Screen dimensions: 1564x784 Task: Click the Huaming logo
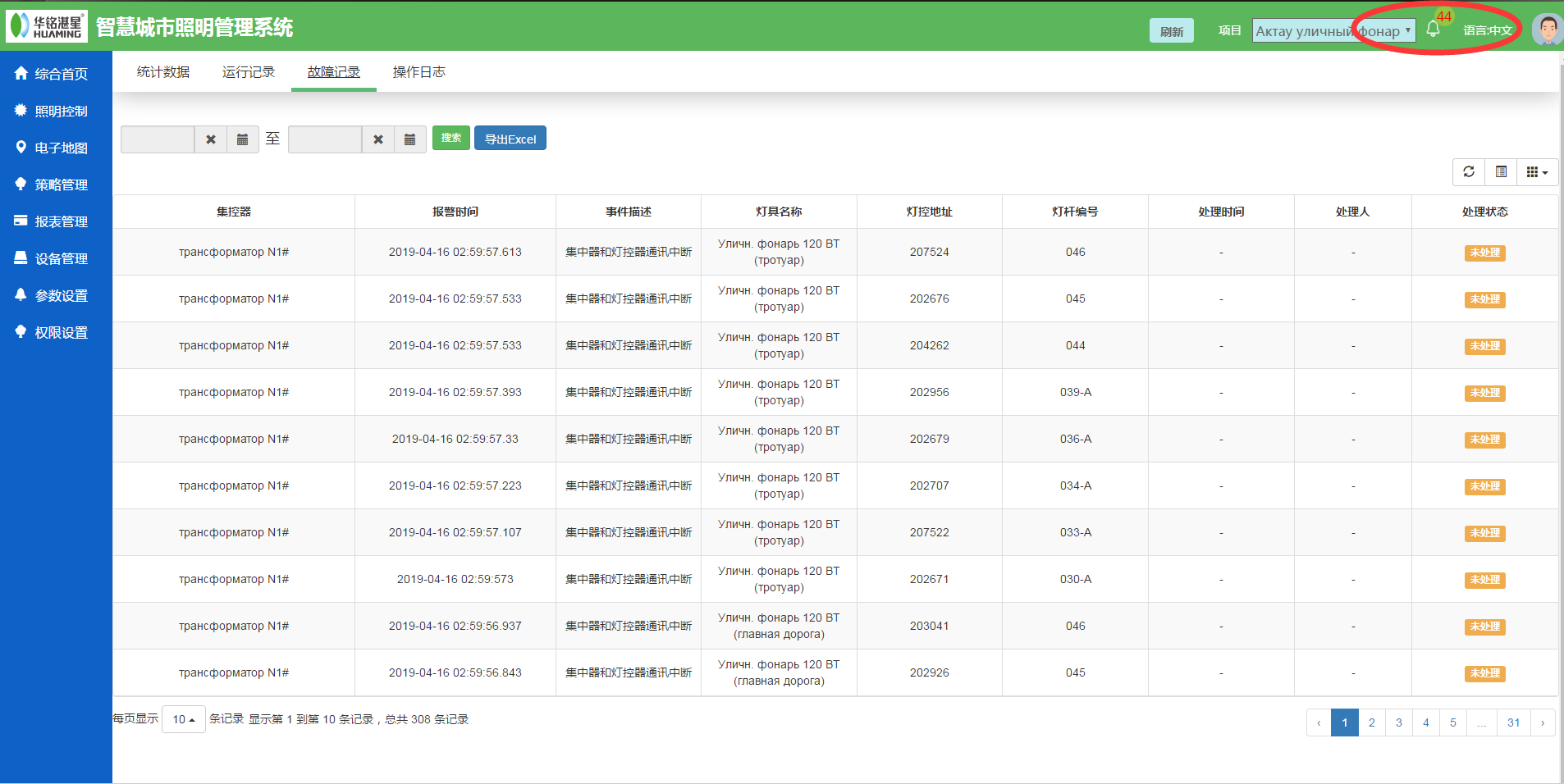[x=46, y=26]
